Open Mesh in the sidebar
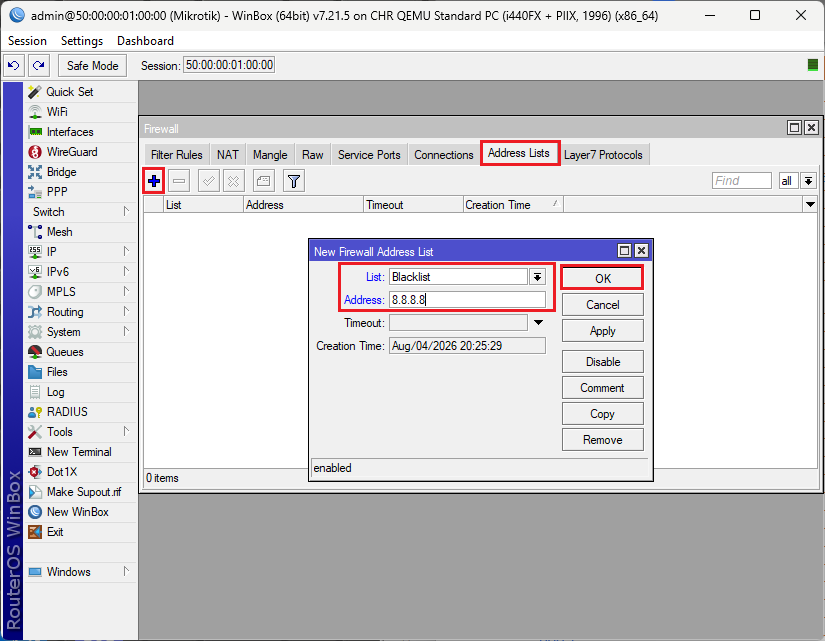 click(x=82, y=232)
